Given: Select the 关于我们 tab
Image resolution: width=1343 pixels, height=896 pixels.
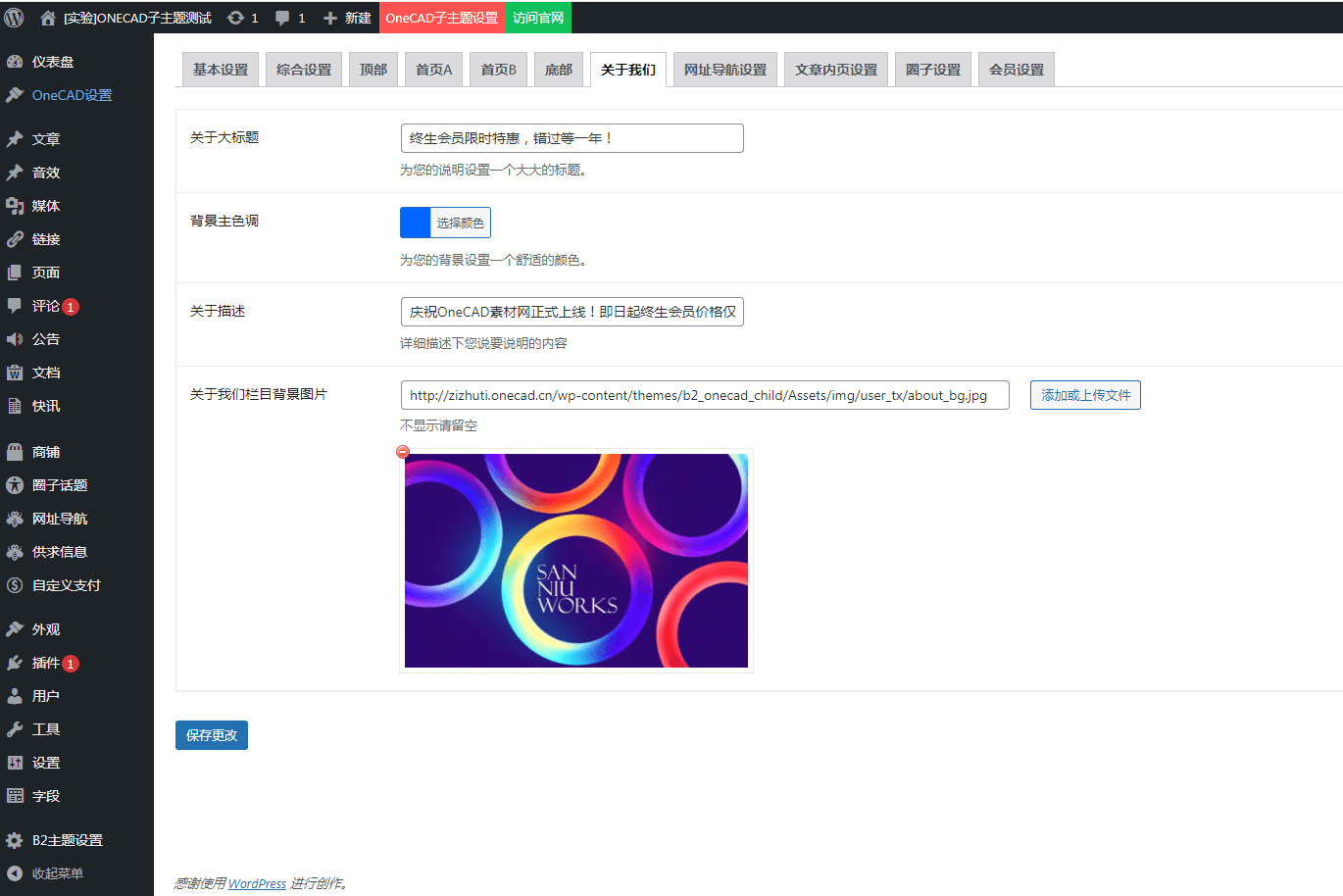Looking at the screenshot, I should (x=628, y=70).
